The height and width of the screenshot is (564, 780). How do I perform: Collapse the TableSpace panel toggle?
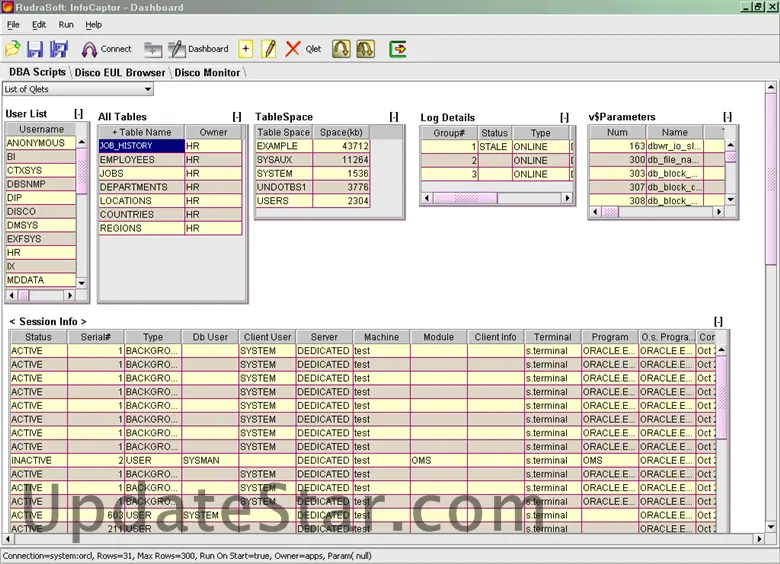click(x=394, y=117)
